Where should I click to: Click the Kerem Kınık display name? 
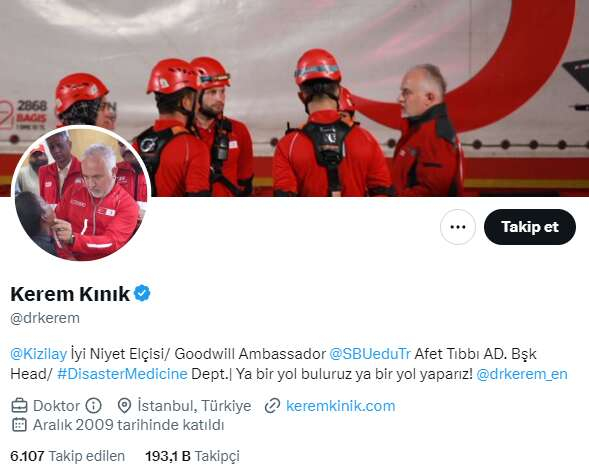(x=70, y=293)
